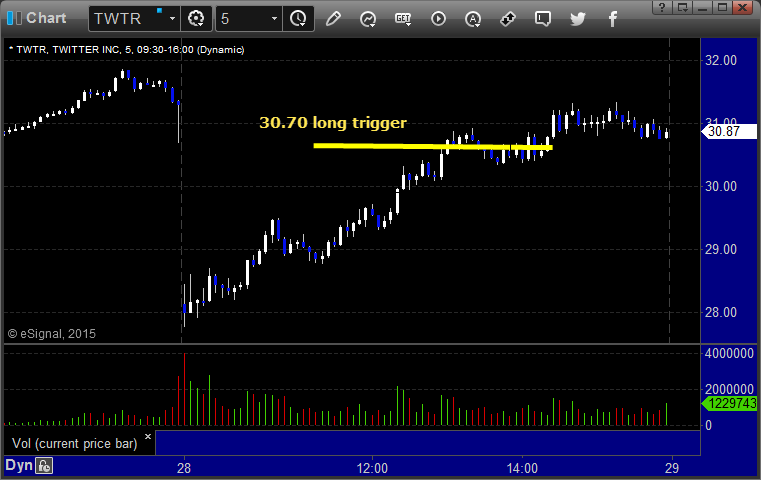761x480 pixels.
Task: Click the 29 date axis label
Action: (672, 468)
